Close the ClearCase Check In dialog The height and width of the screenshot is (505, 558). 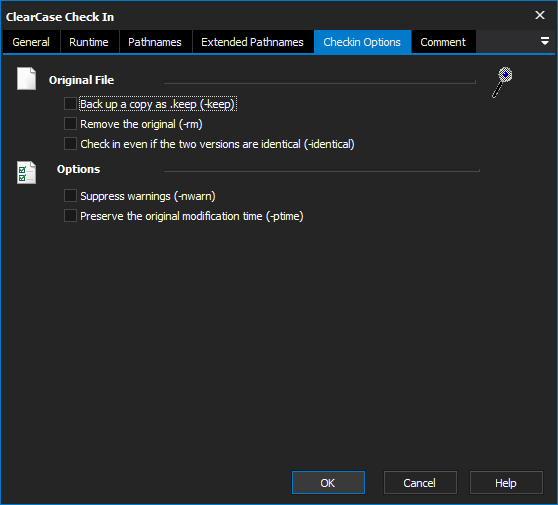pos(540,15)
